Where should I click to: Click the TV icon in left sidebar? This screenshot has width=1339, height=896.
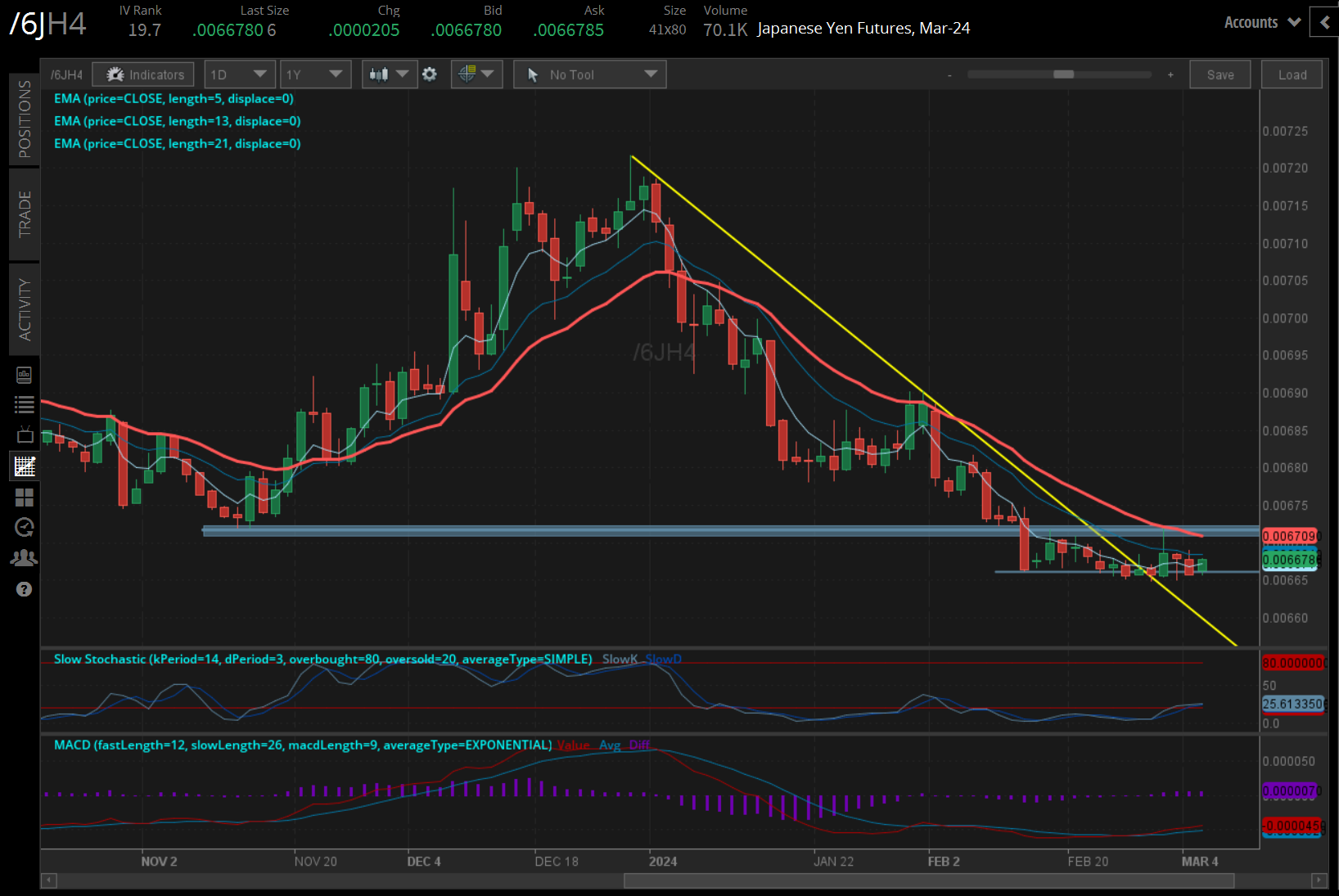pyautogui.click(x=25, y=434)
